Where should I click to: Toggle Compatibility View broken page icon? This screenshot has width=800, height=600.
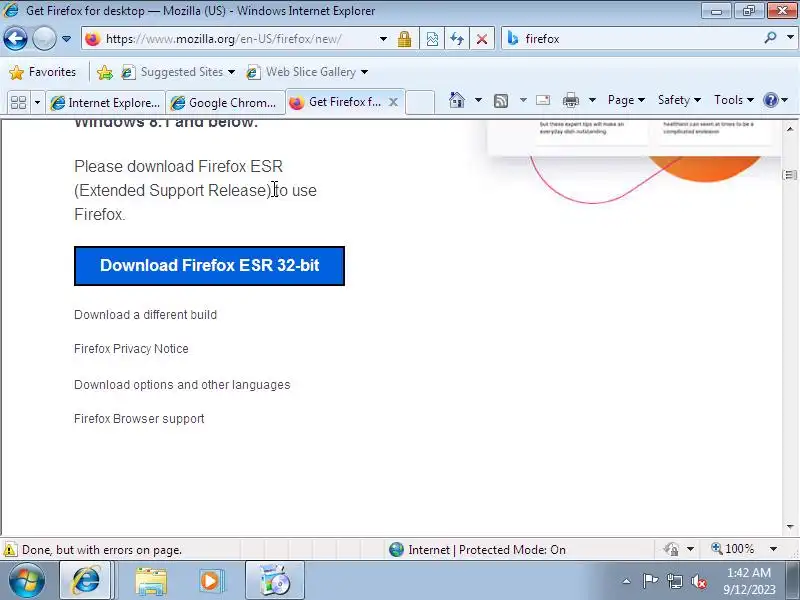(x=432, y=39)
